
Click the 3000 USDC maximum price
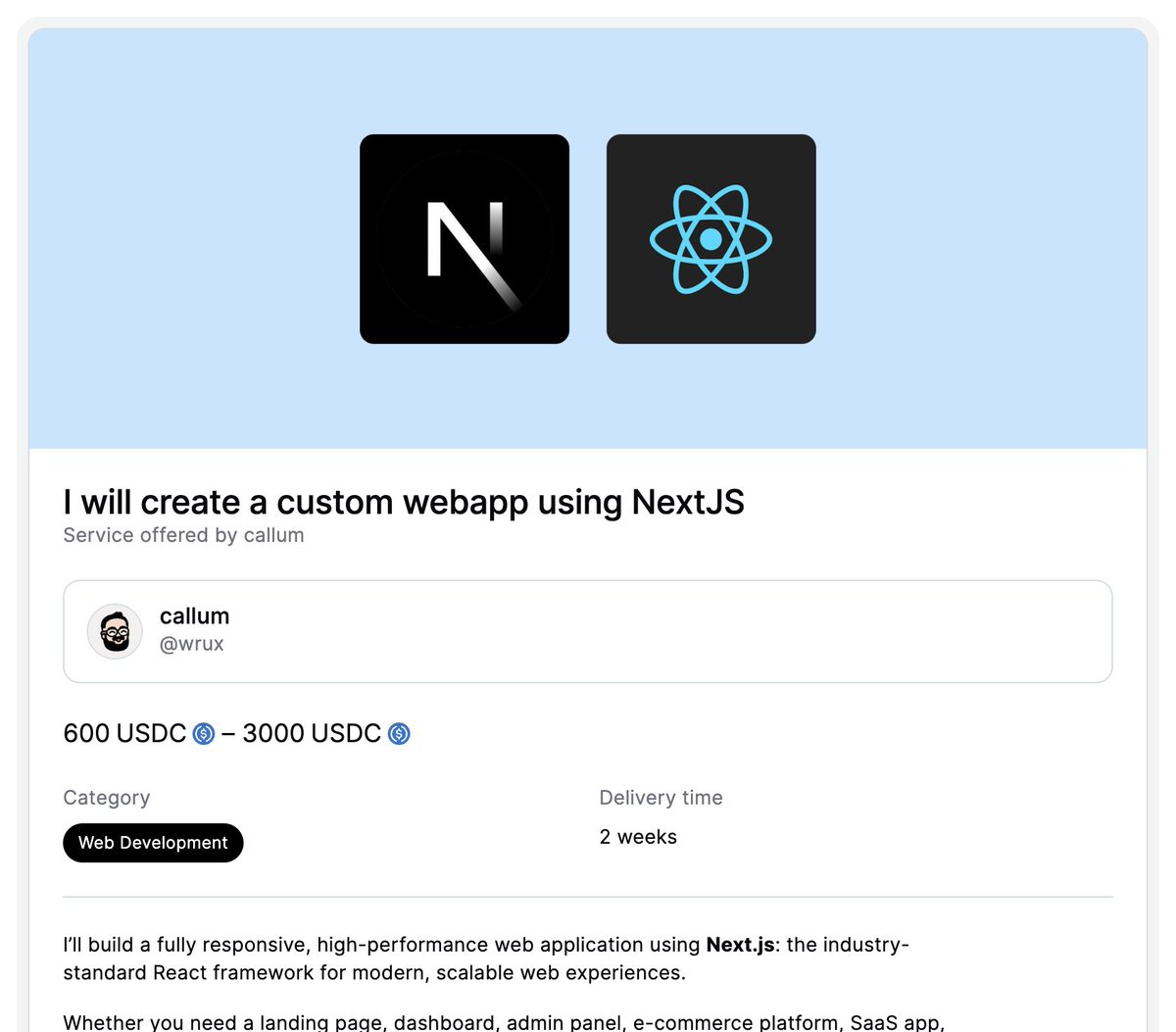pyautogui.click(x=312, y=733)
